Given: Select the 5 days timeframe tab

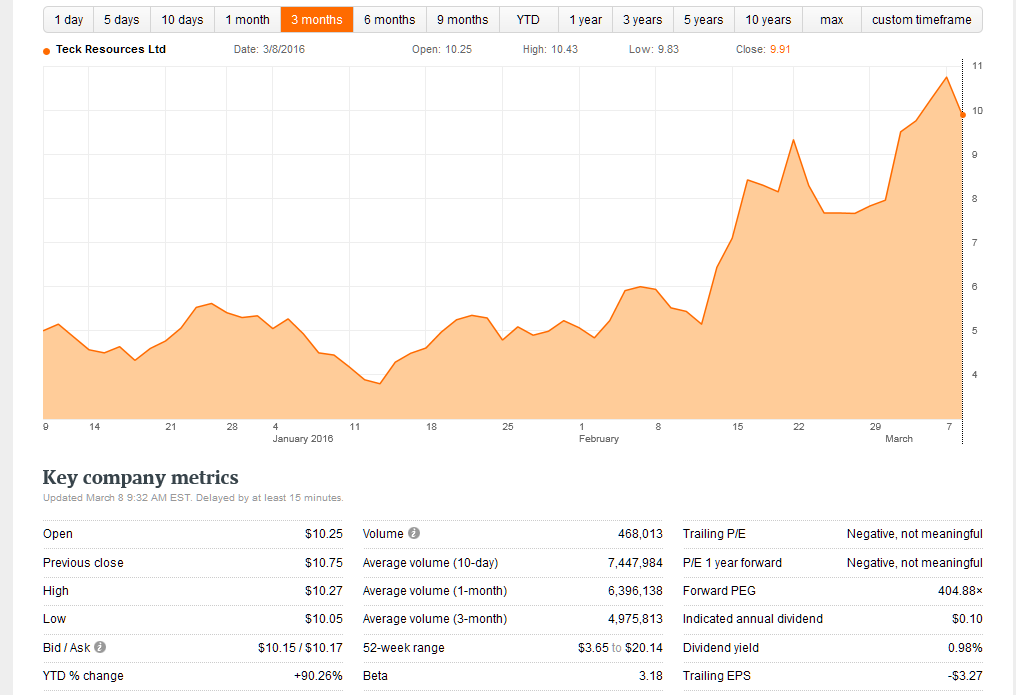Looking at the screenshot, I should (122, 20).
